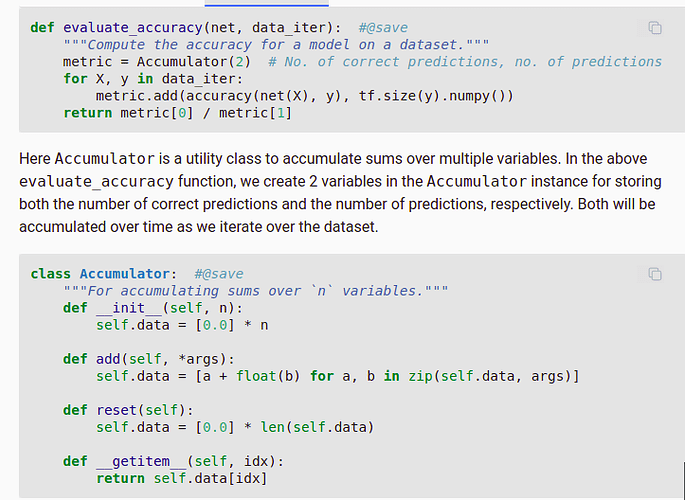Image resolution: width=685 pixels, height=500 pixels.
Task: Click the __init__ method name
Action: click(129, 308)
